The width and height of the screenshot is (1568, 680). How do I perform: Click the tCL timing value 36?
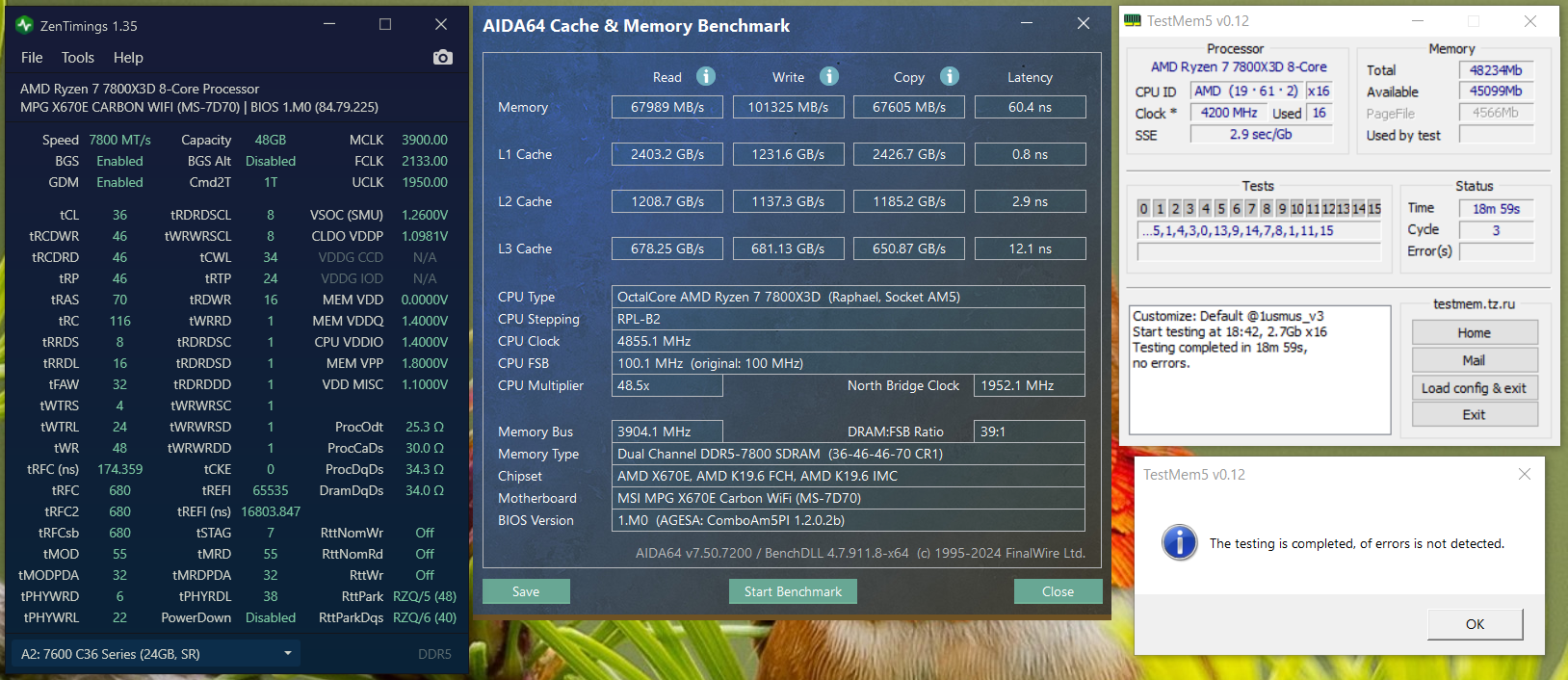[x=119, y=215]
